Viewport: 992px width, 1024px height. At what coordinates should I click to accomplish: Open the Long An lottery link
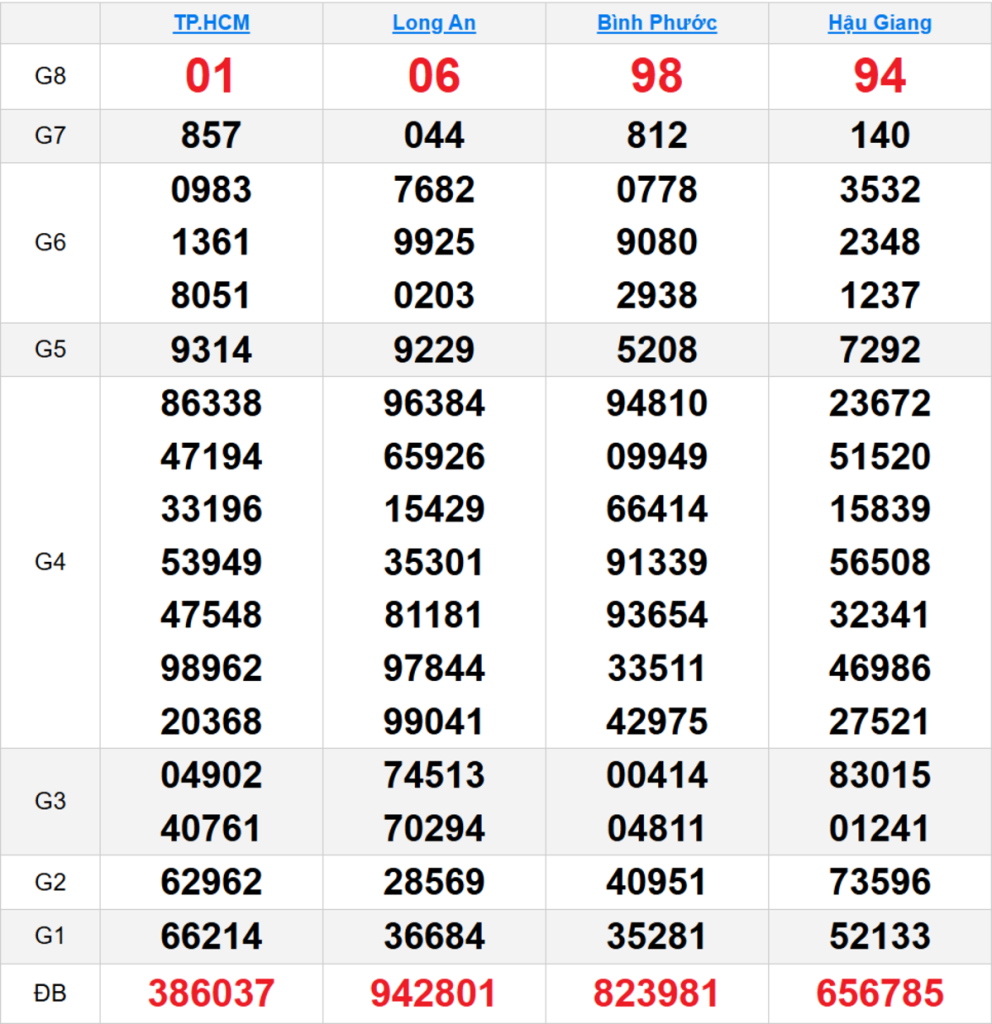(434, 23)
